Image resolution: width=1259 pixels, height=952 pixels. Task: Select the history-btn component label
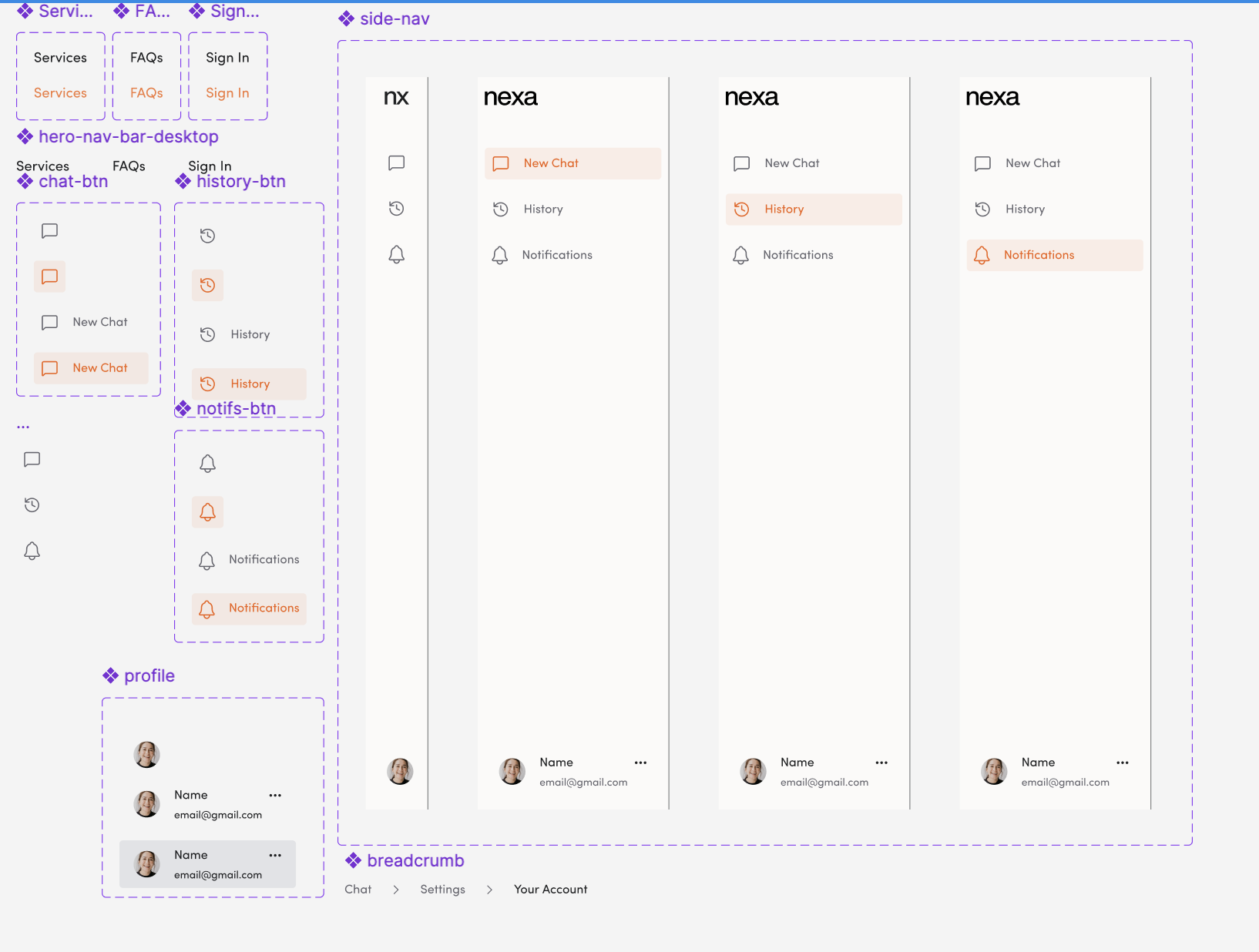231,182
